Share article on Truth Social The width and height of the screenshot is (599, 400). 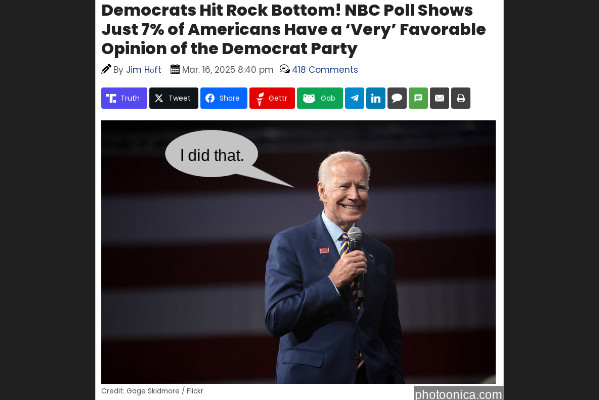[x=124, y=98]
